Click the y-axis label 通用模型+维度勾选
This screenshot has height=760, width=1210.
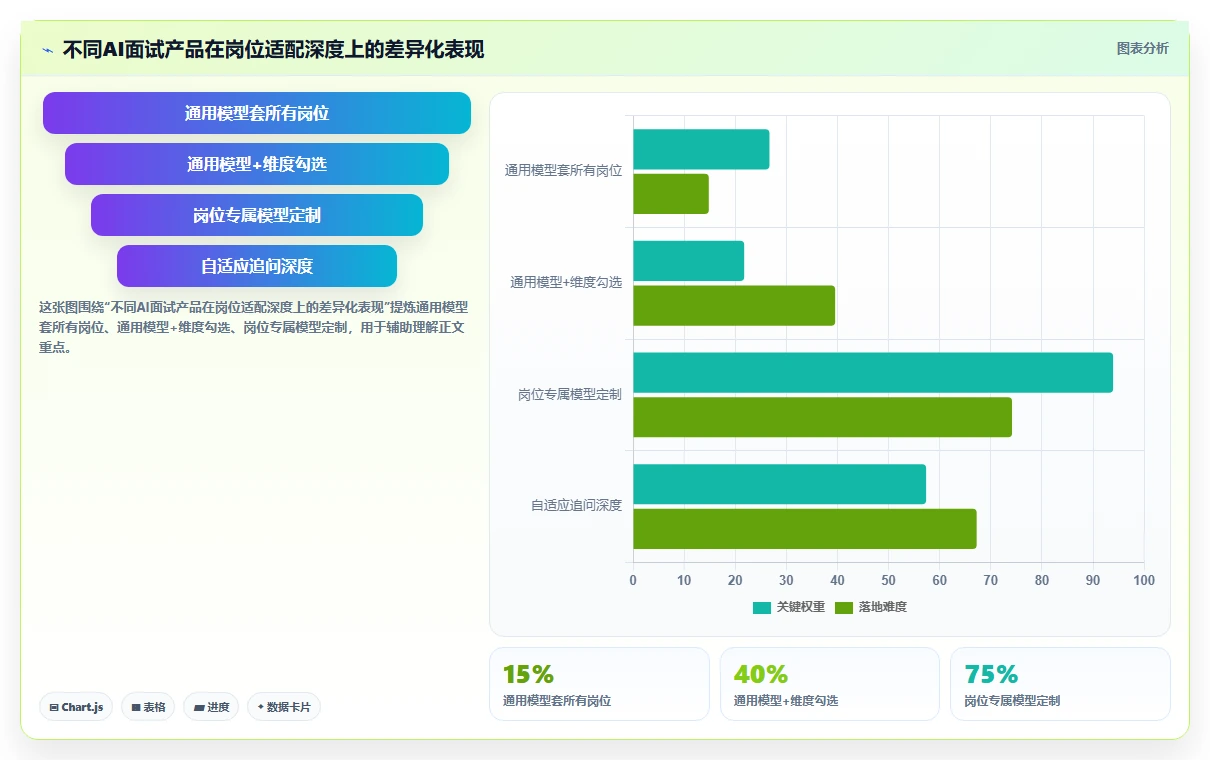click(566, 283)
